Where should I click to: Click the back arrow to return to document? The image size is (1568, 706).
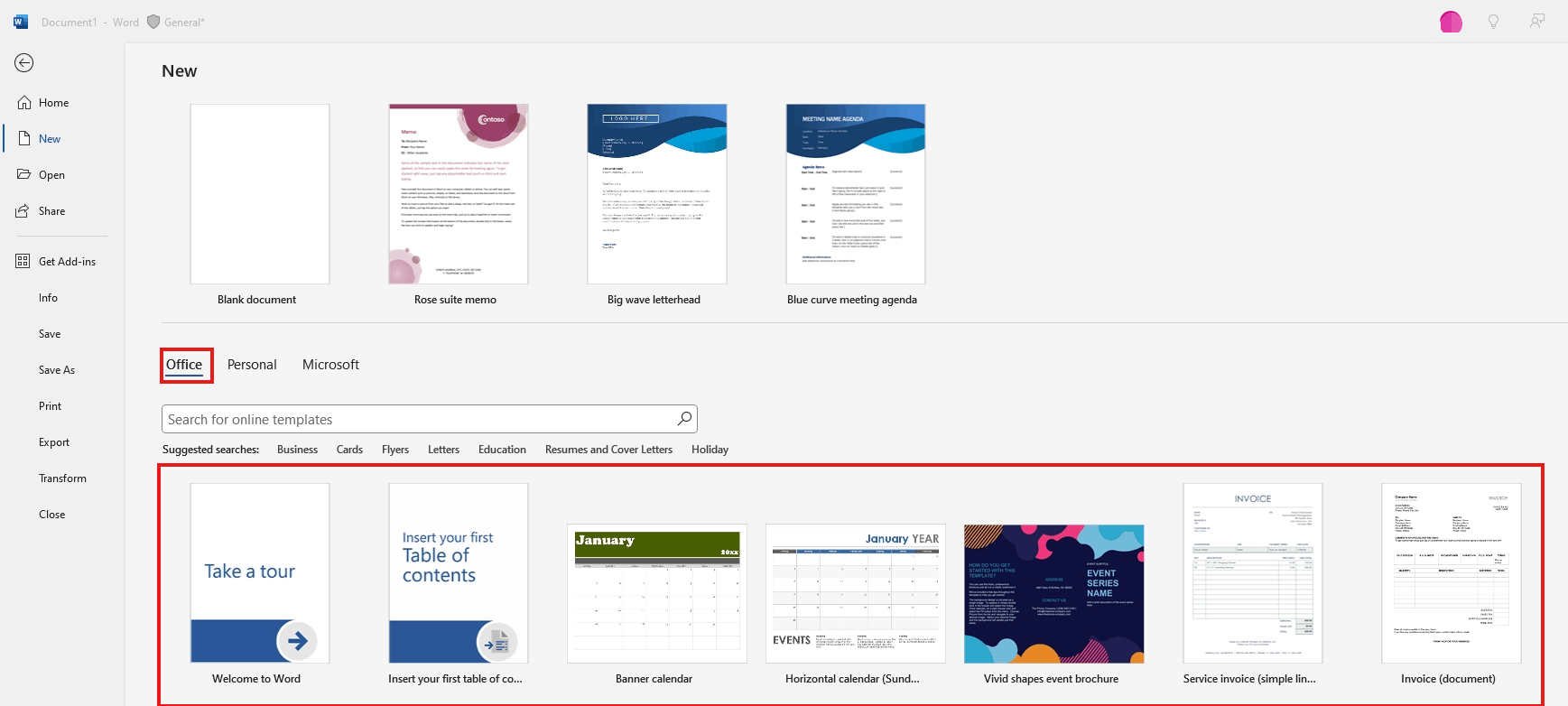(24, 62)
